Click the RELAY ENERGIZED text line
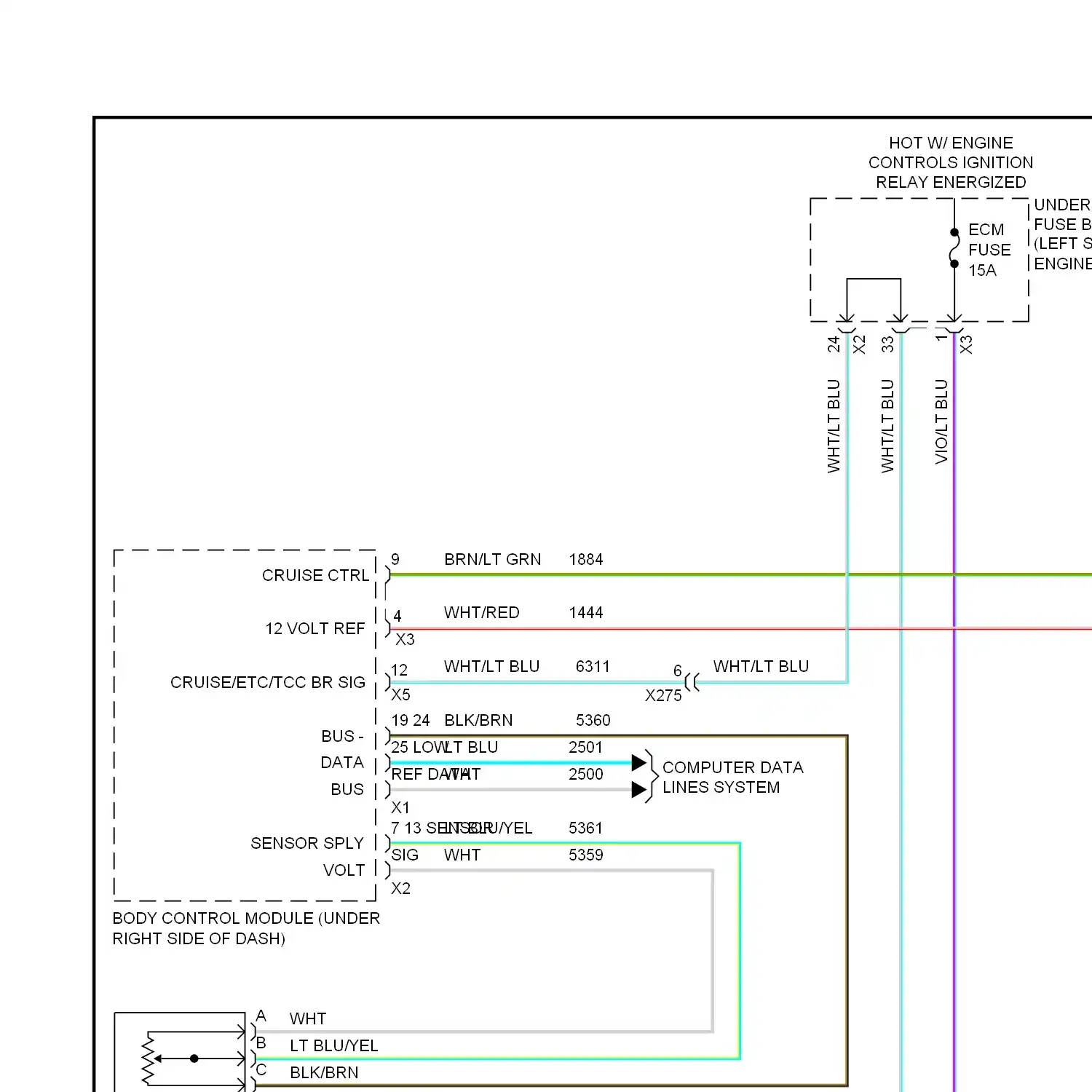 pos(951,182)
